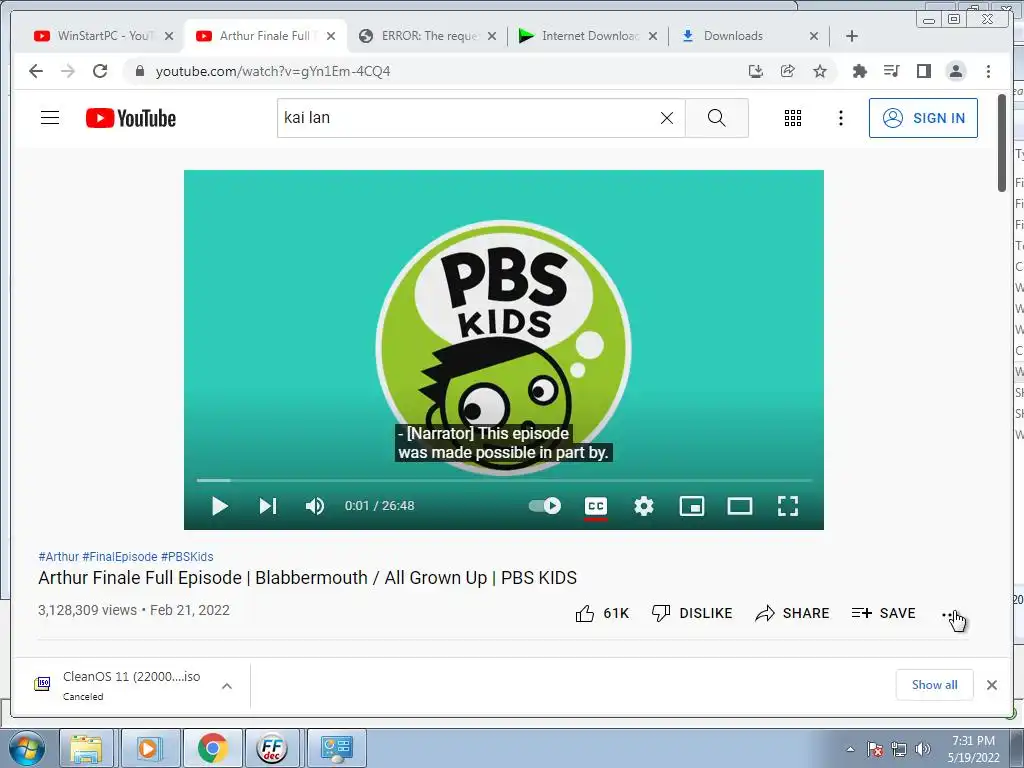1024x768 pixels.
Task: Click the SIGN IN button
Action: tap(923, 118)
